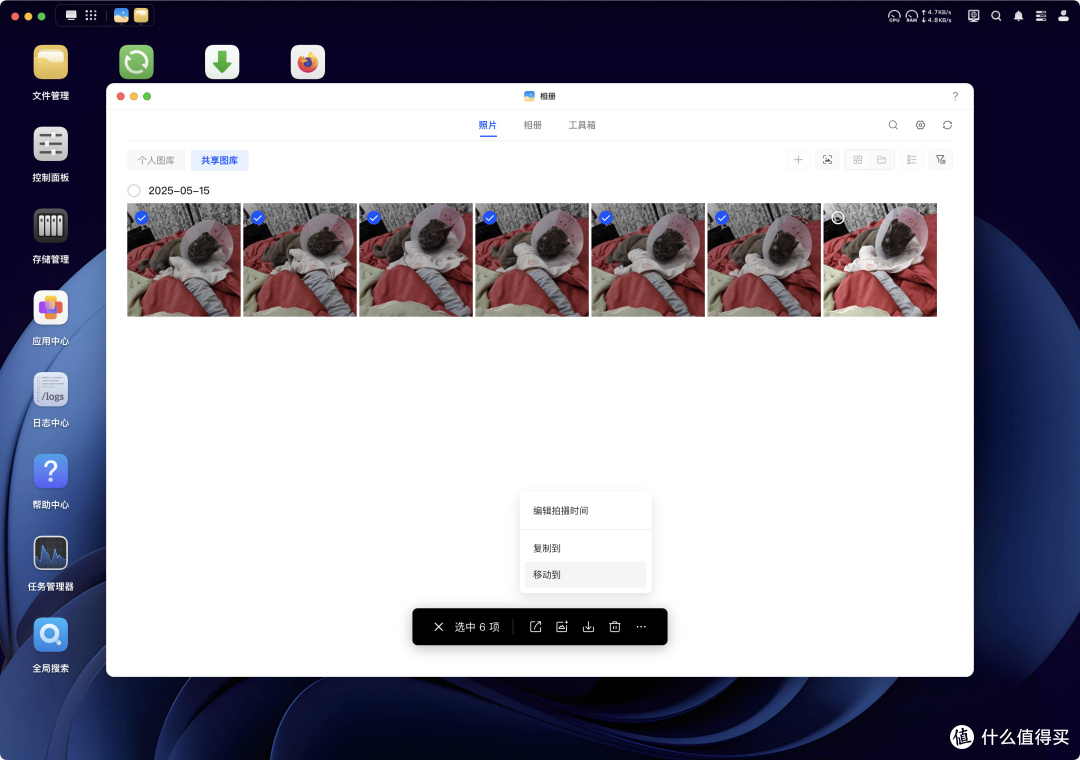Open the RAM usage indicator
Viewport: 1080px width, 760px height.
pos(911,16)
